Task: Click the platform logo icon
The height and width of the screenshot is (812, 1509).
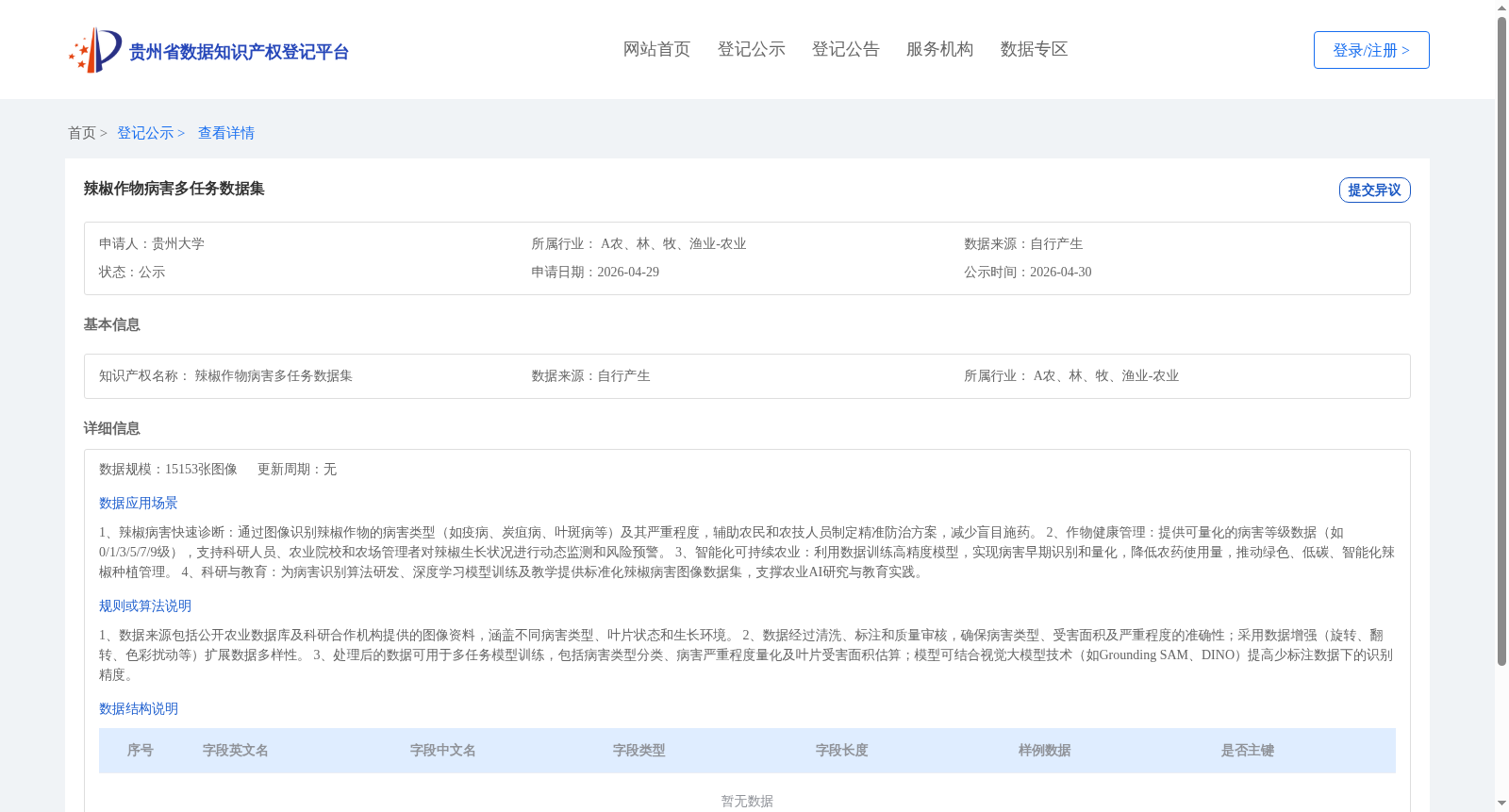Action: [95, 50]
